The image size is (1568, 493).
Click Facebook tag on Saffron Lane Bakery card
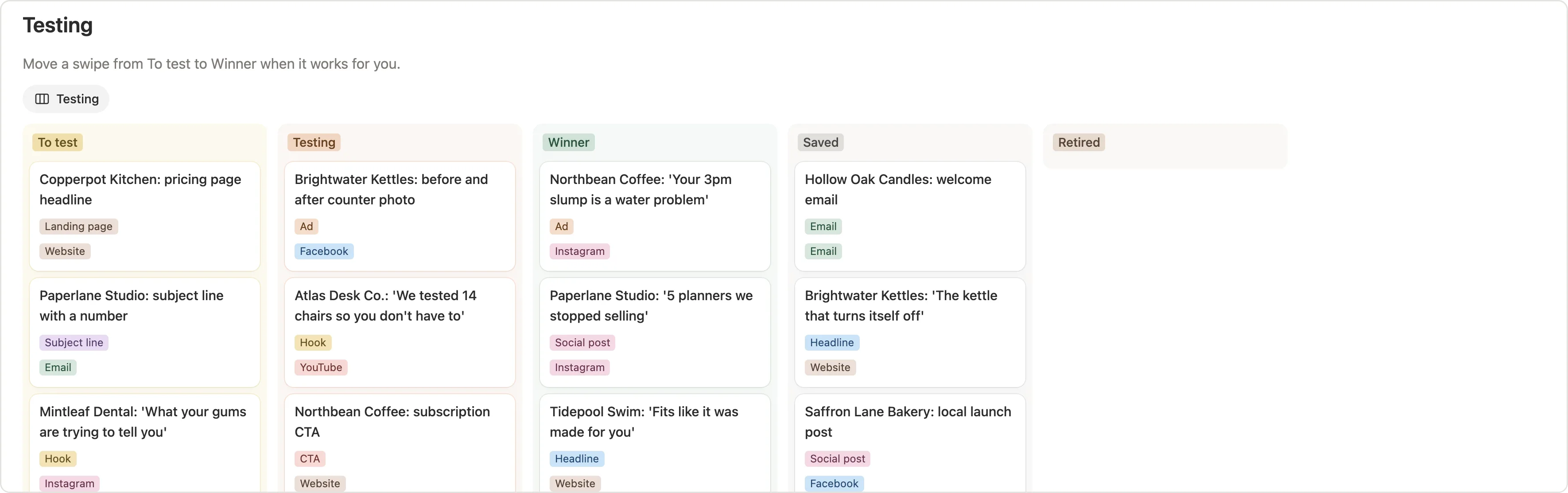pyautogui.click(x=834, y=484)
